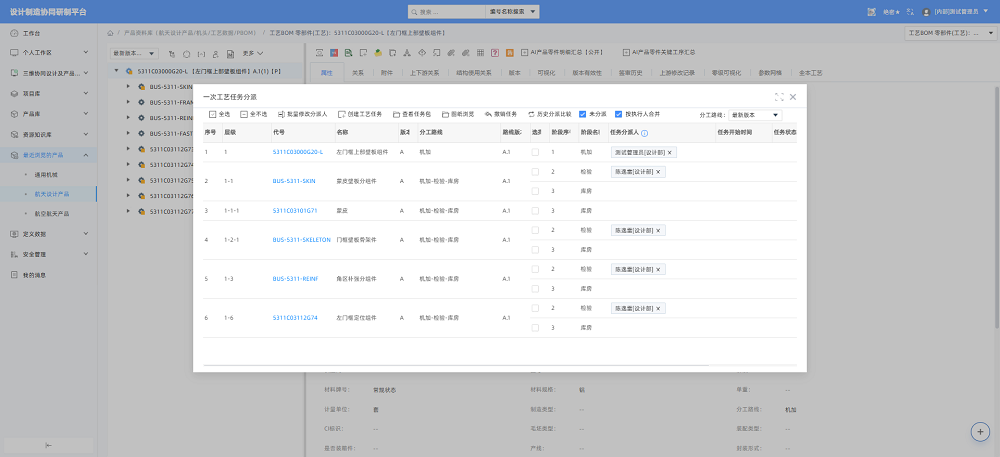Screen dimensions: 1000x457
Task: Check the 检验 stage box for BUS-5311-REINF
Action: 535,269
